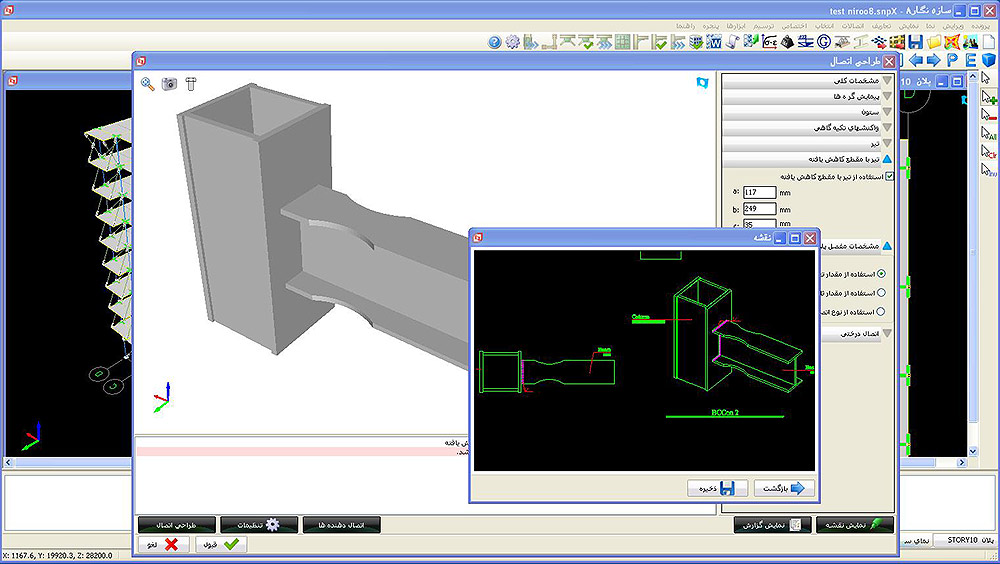The width and height of the screenshot is (1000, 564).
Task: Click the New file icon in main toolbar
Action: click(x=989, y=43)
